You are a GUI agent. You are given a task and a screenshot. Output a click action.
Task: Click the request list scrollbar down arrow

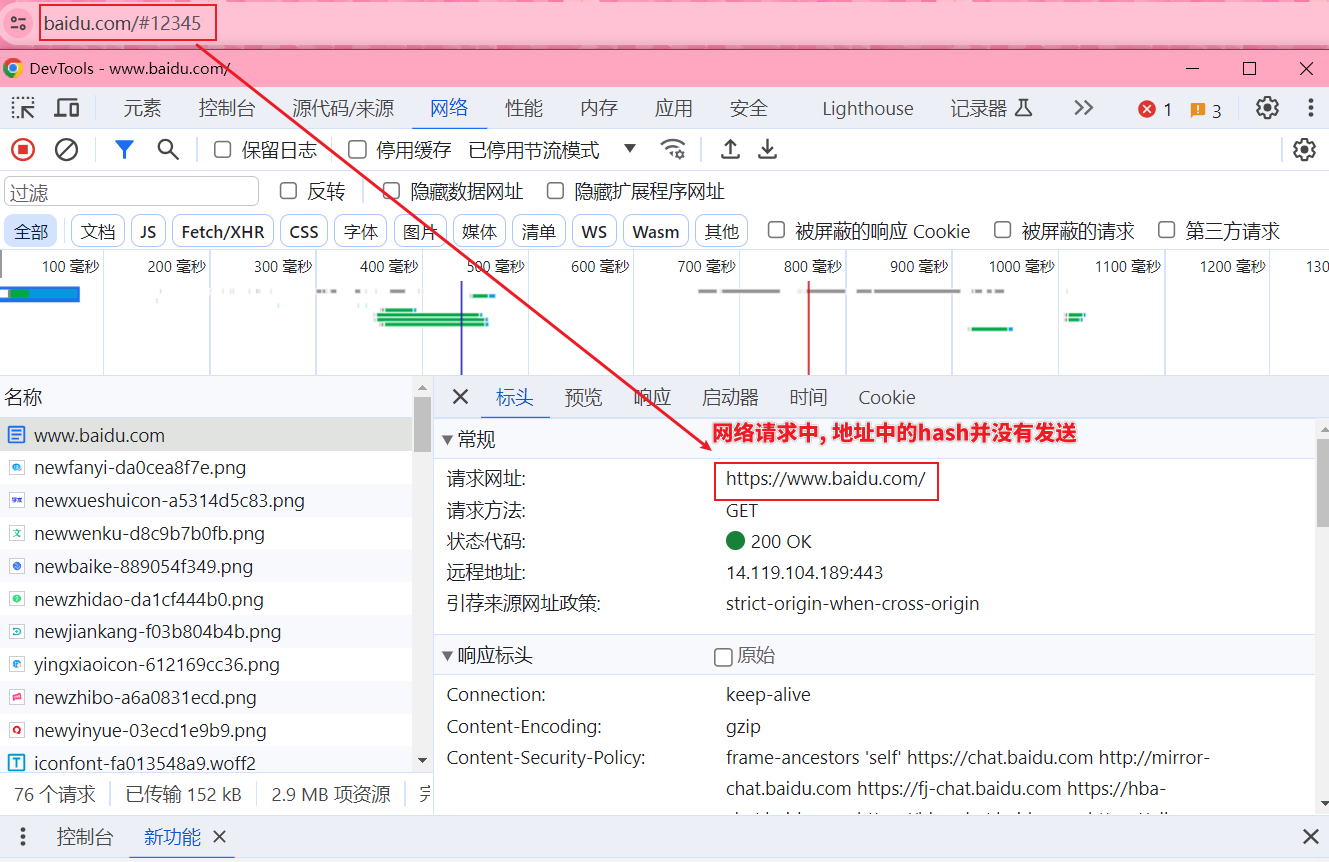click(x=422, y=761)
